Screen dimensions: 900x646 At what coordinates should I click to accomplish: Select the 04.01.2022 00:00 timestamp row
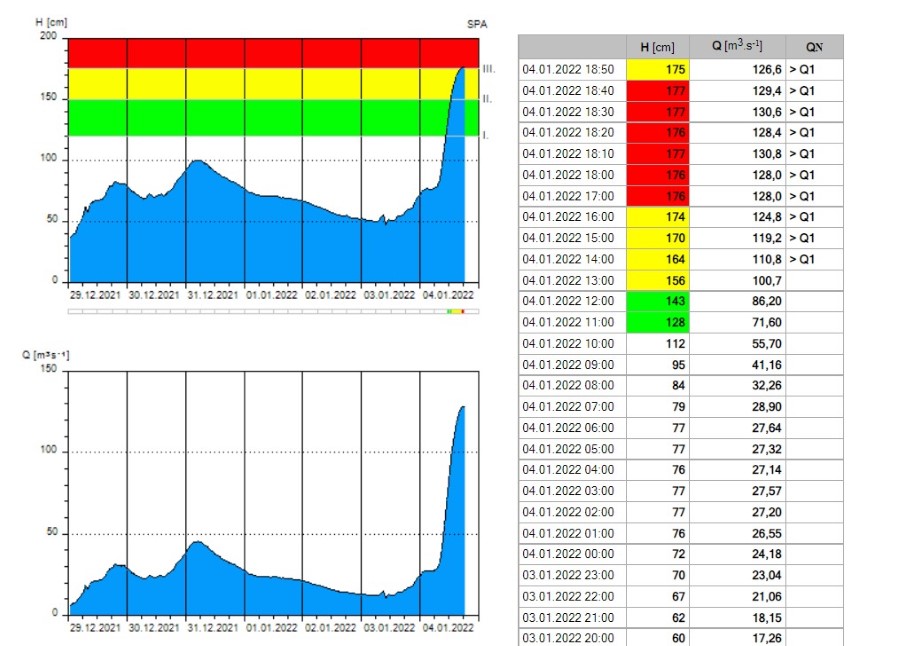tap(571, 554)
